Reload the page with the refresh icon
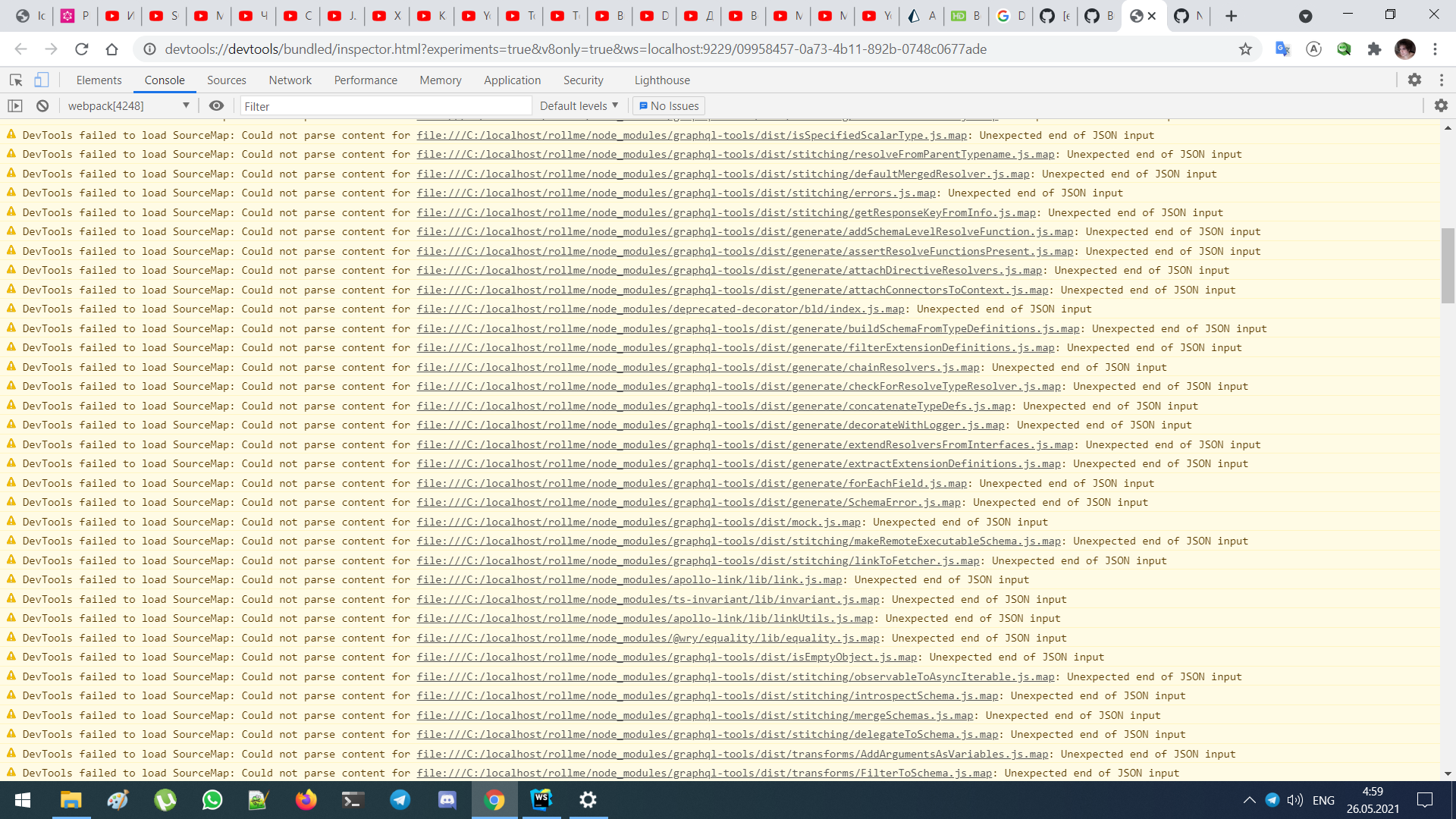This screenshot has width=1456, height=819. tap(81, 49)
